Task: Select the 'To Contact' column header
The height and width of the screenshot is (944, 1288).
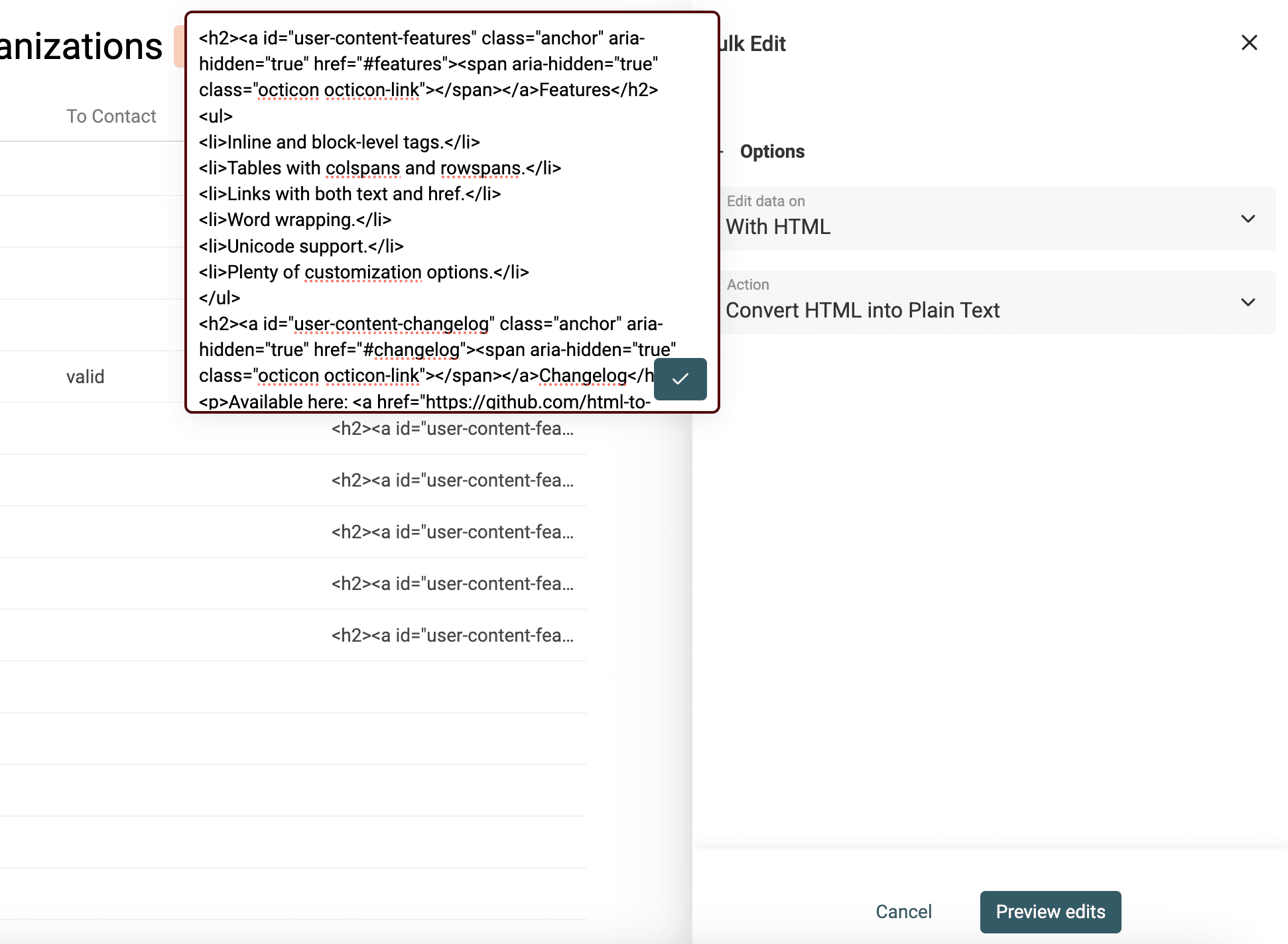Action: pos(111,116)
